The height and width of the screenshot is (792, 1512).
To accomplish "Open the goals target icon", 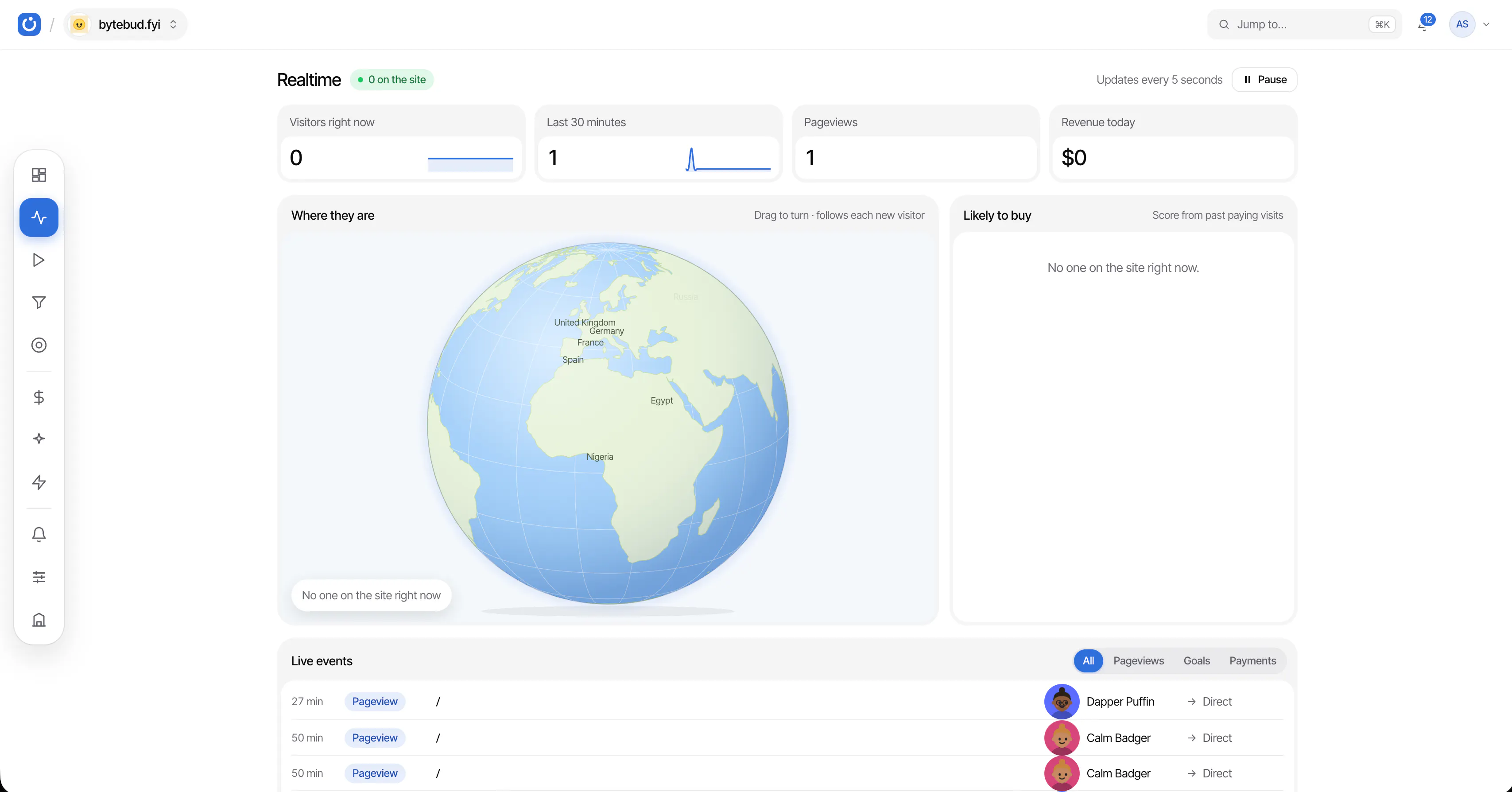I will pos(39,345).
